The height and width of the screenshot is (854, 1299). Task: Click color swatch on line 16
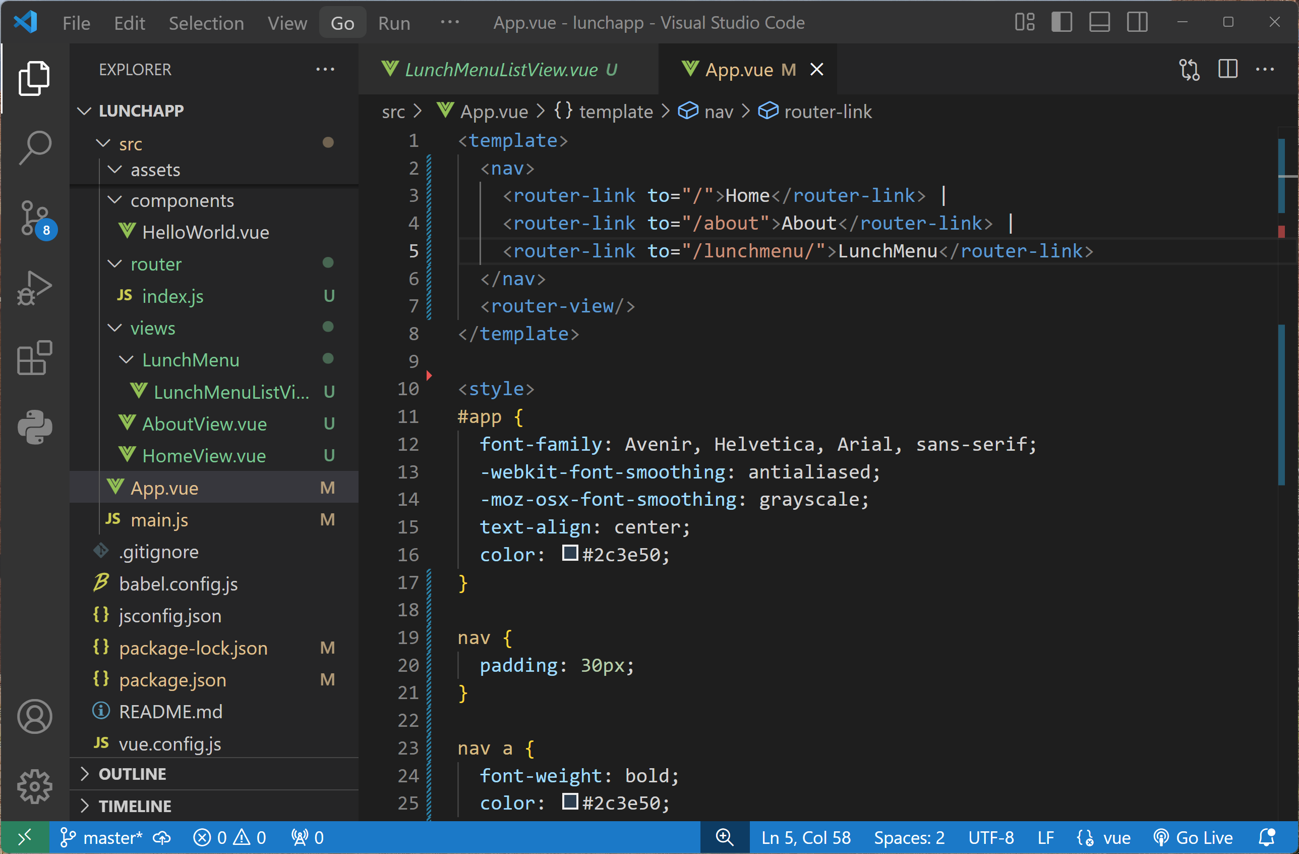coord(570,553)
